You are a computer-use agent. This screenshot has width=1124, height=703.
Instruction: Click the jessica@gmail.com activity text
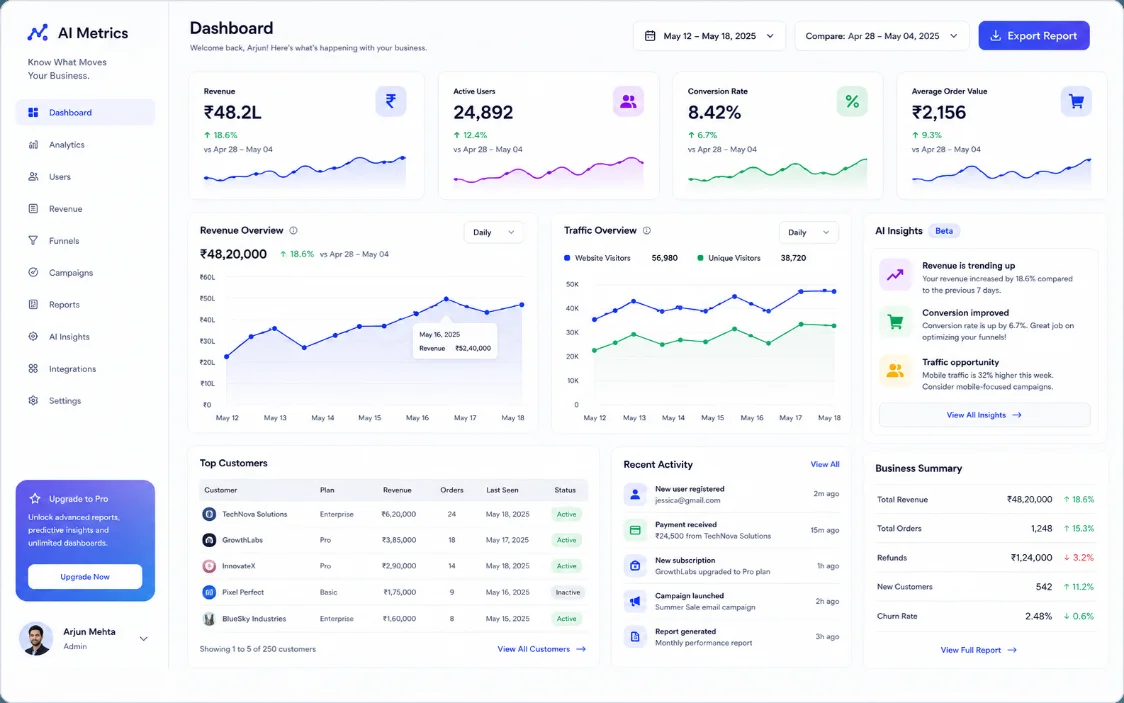click(x=687, y=500)
